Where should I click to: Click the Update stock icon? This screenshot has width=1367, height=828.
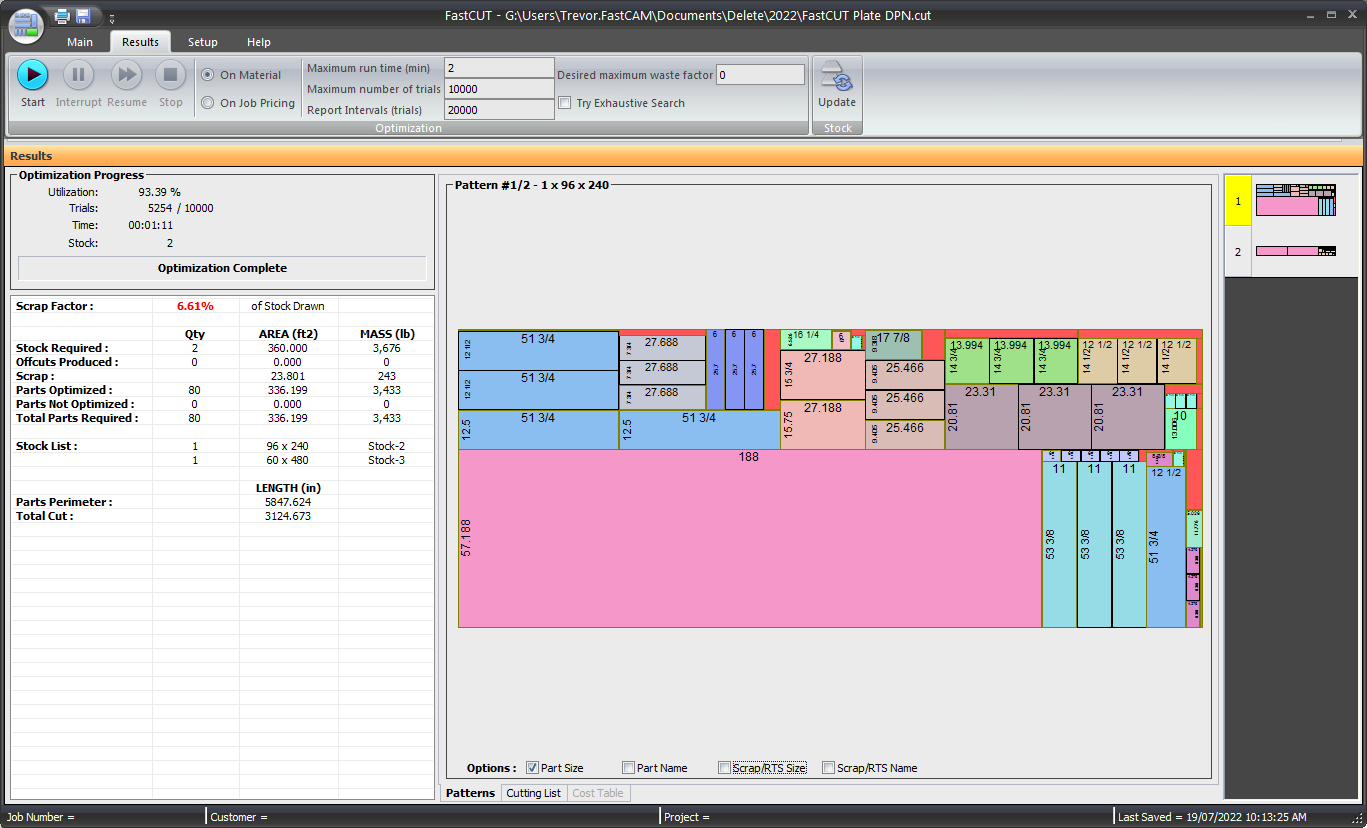pos(837,84)
